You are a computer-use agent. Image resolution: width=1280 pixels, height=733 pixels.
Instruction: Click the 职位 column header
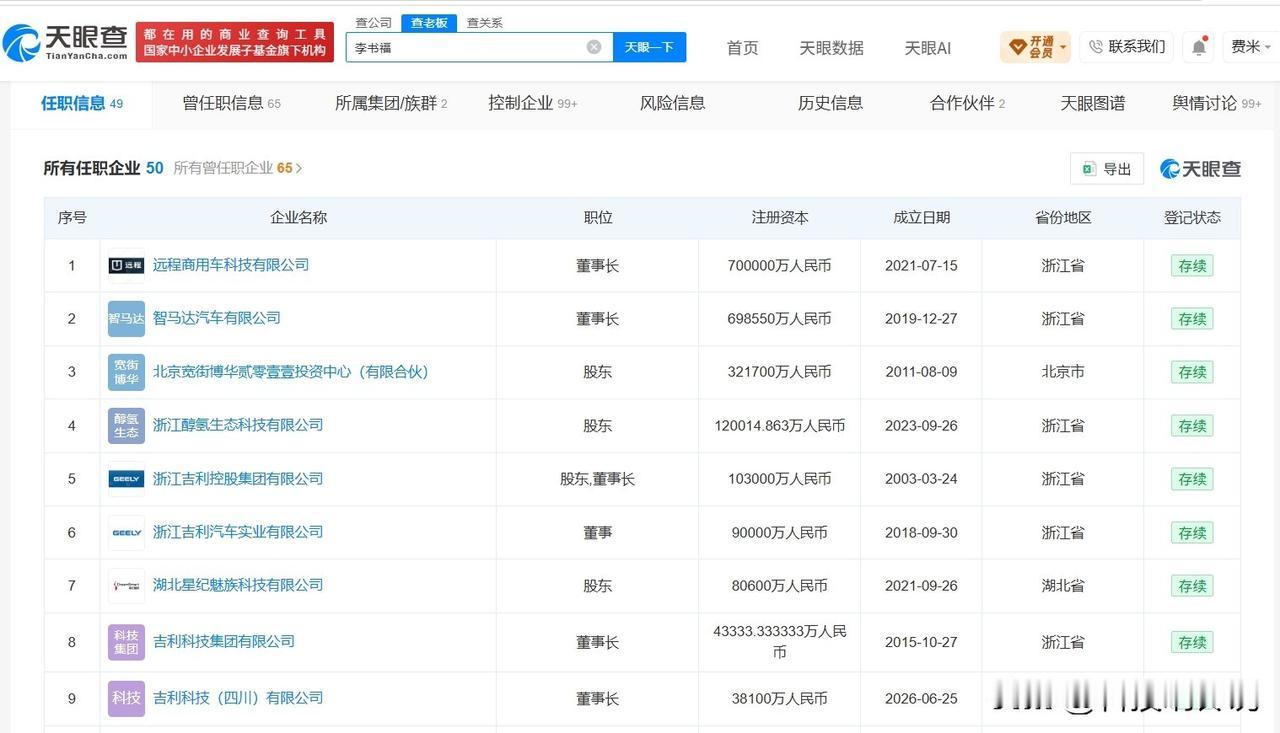tap(598, 217)
